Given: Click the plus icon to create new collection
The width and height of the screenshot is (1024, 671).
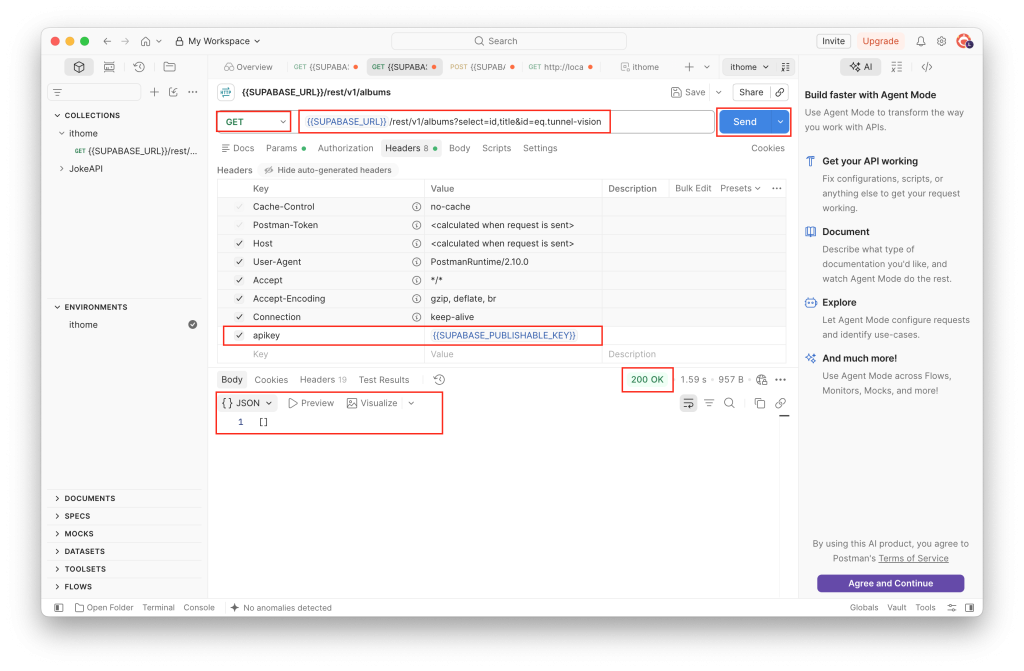Looking at the screenshot, I should 154,92.
